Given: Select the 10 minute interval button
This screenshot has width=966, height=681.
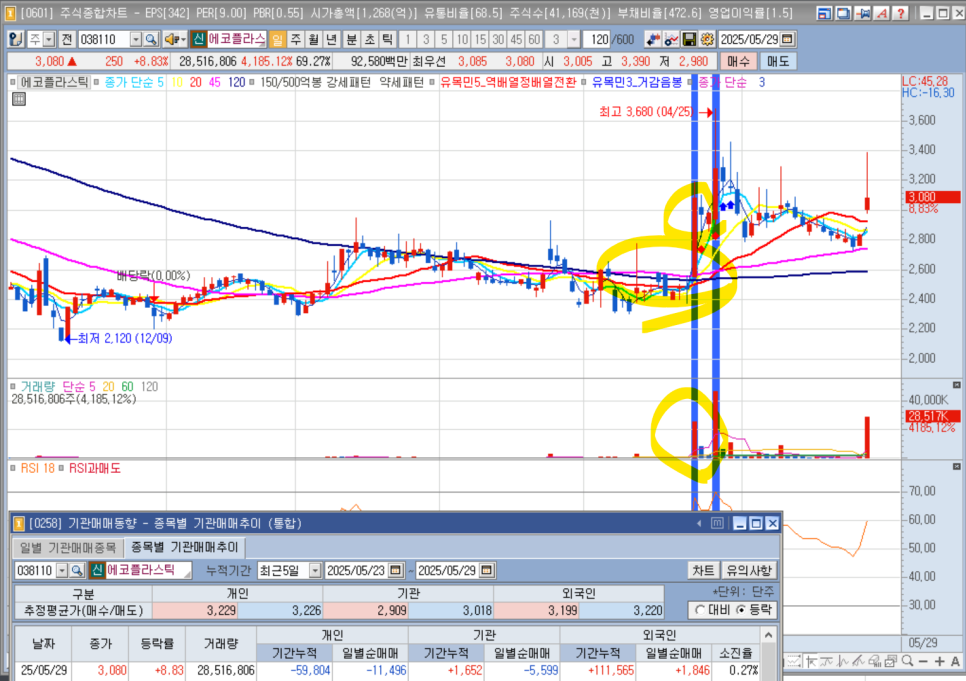Looking at the screenshot, I should tap(462, 39).
